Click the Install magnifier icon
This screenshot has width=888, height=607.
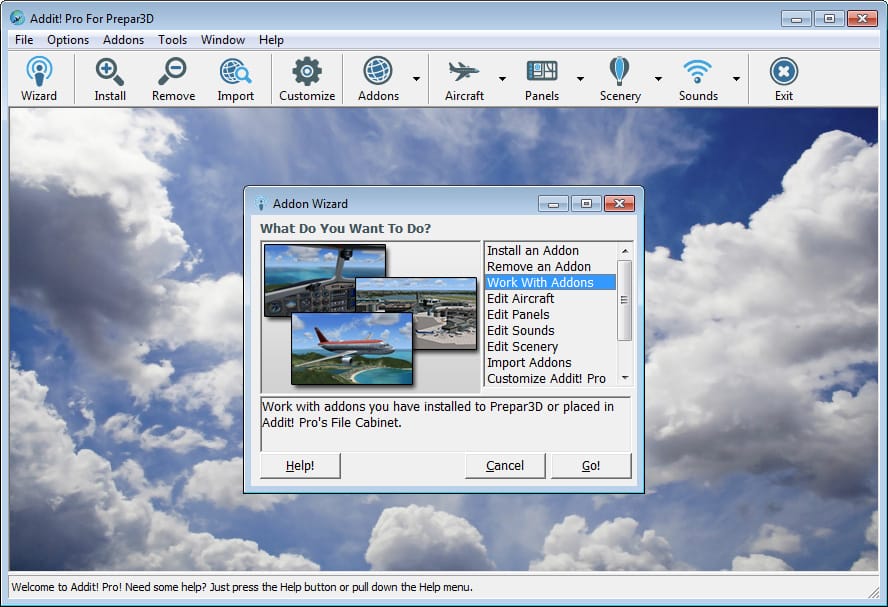[x=110, y=78]
